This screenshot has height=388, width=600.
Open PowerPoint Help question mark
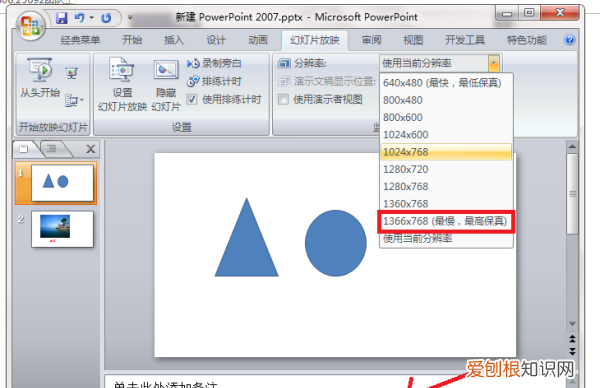click(569, 40)
